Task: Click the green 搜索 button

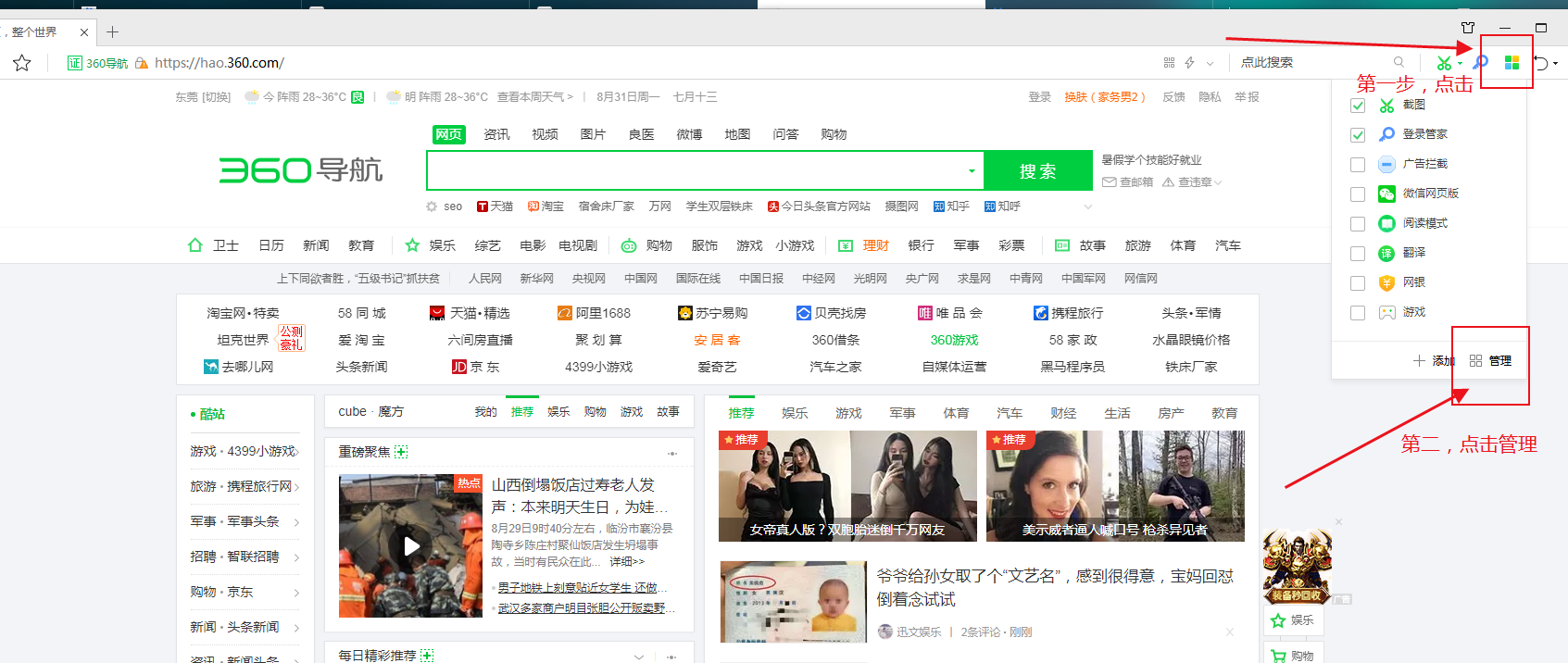Action: [x=1037, y=171]
